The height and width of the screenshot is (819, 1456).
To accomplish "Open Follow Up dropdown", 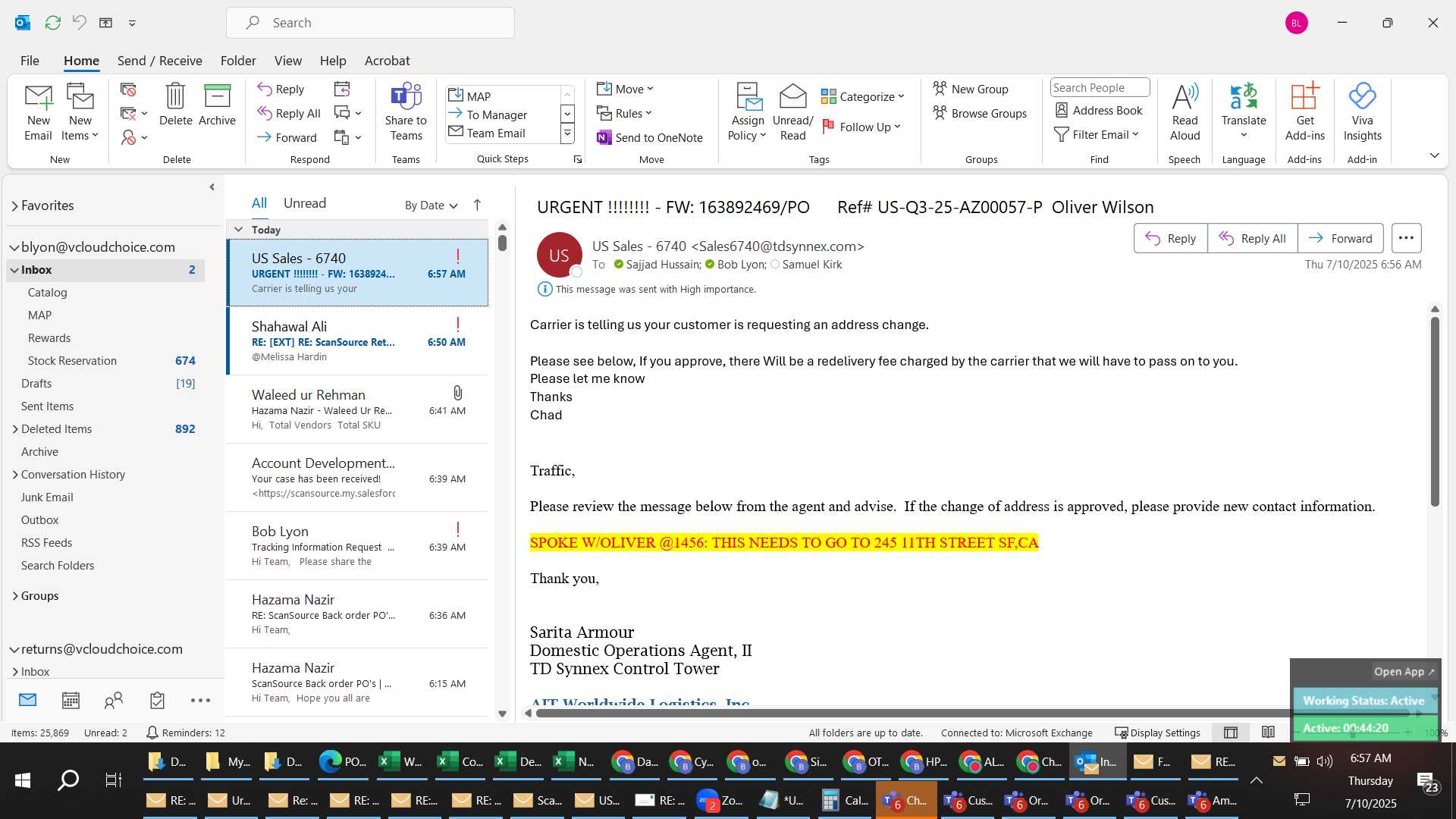I will pos(861,127).
